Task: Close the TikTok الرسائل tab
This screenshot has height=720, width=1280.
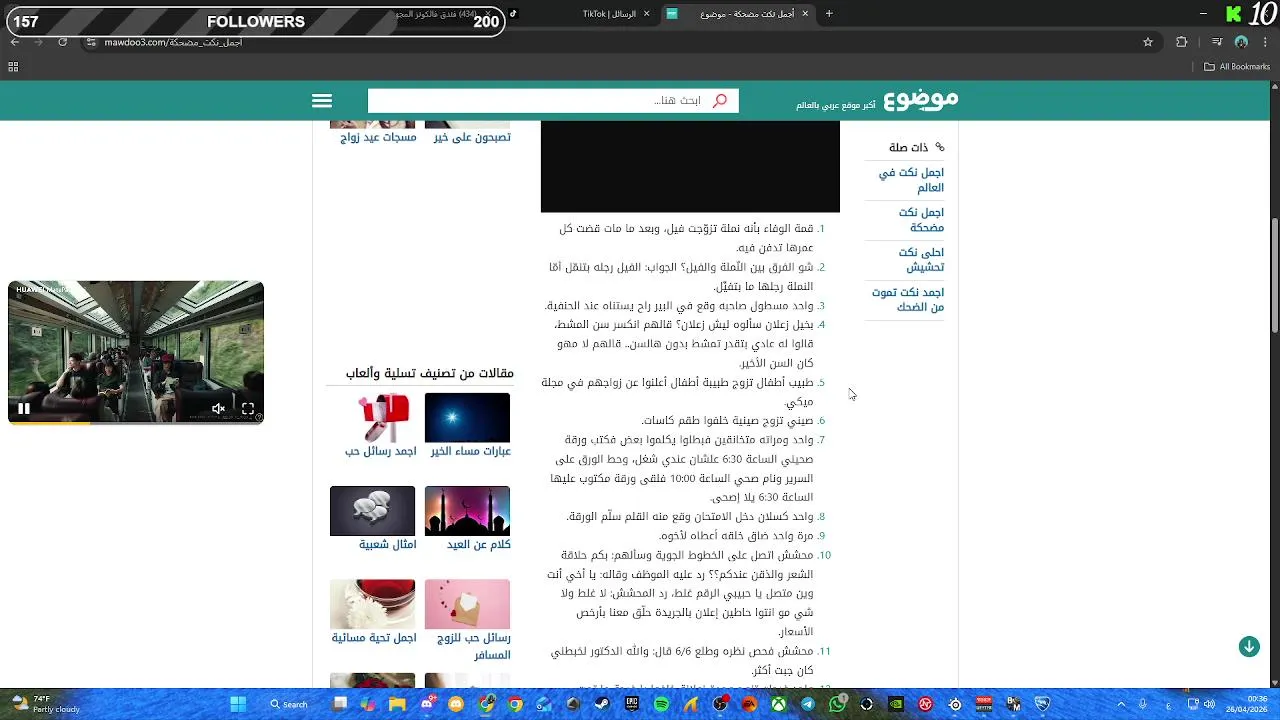Action: [647, 14]
